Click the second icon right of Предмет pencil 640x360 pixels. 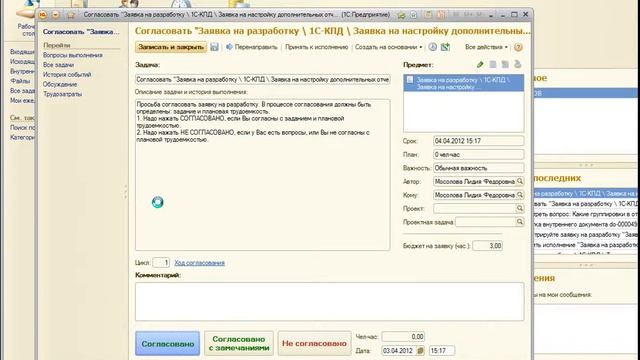pyautogui.click(x=493, y=64)
